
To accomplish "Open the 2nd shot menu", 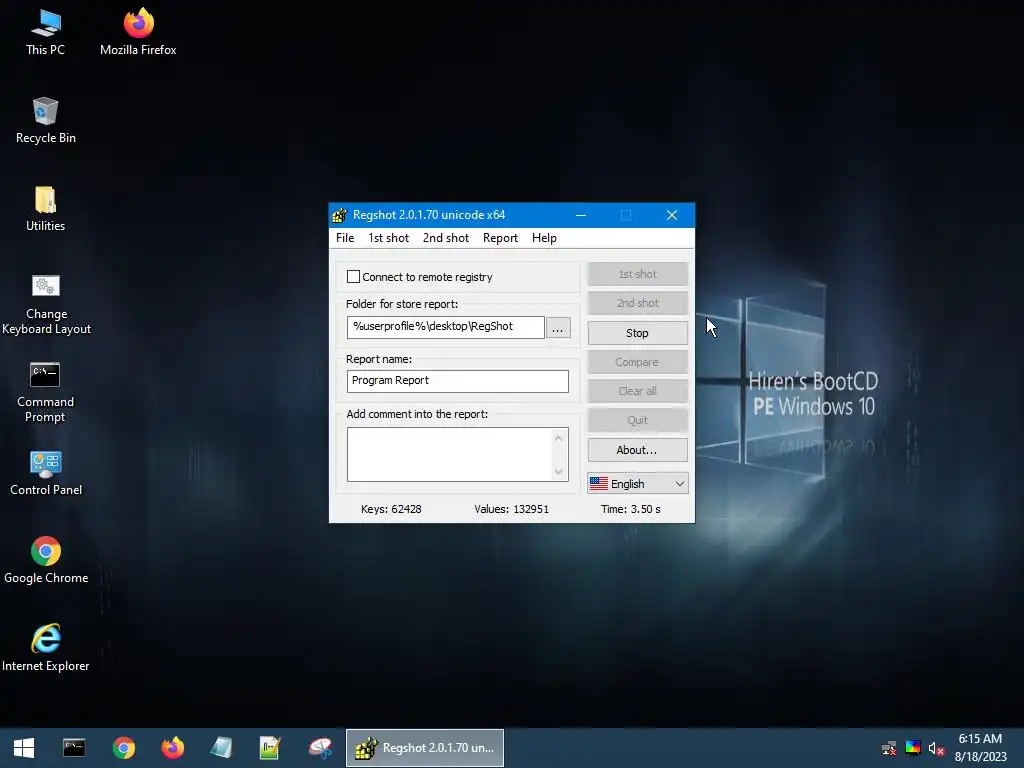I will tap(446, 238).
